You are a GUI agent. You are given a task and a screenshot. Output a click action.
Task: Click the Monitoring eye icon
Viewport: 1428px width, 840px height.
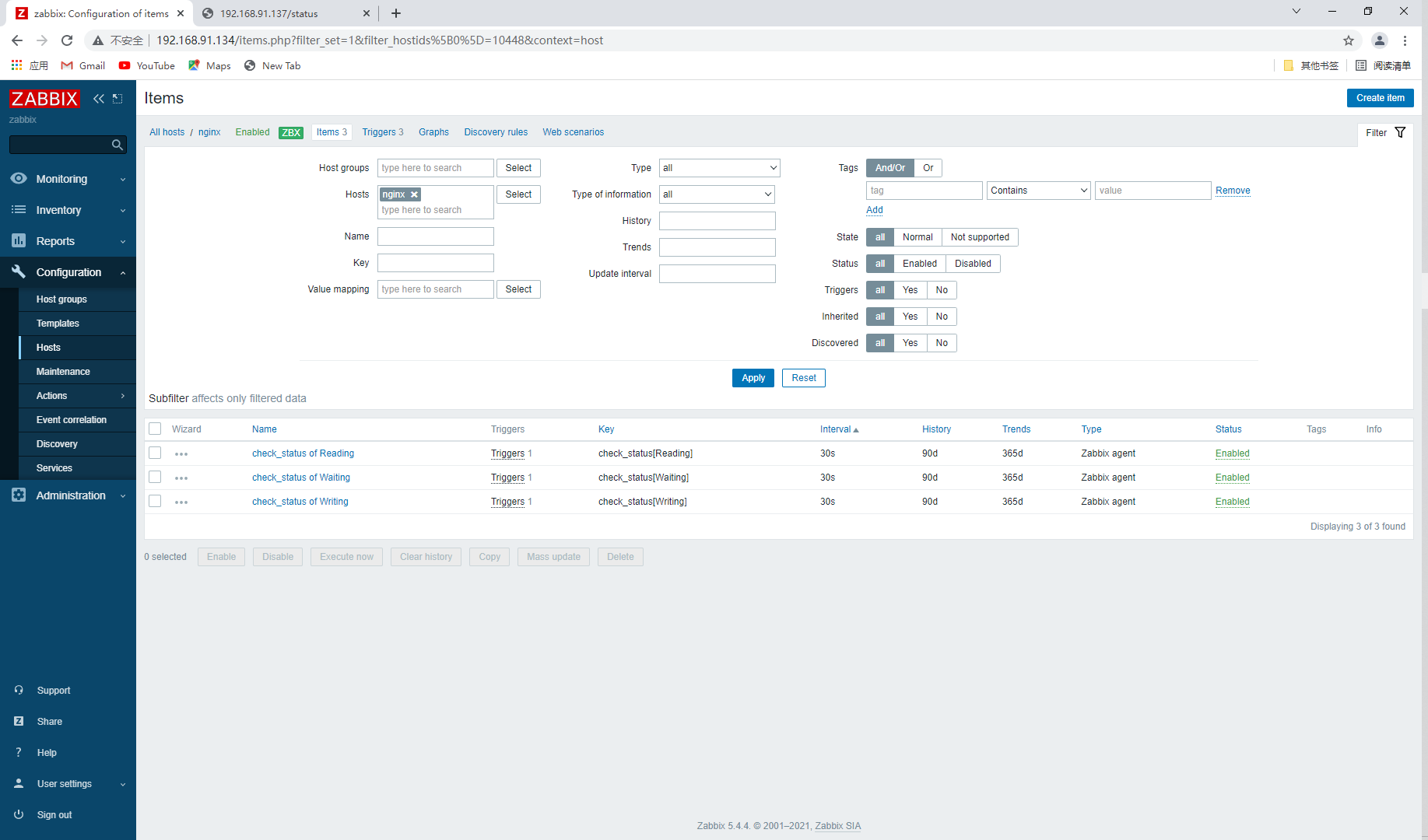pos(19,179)
